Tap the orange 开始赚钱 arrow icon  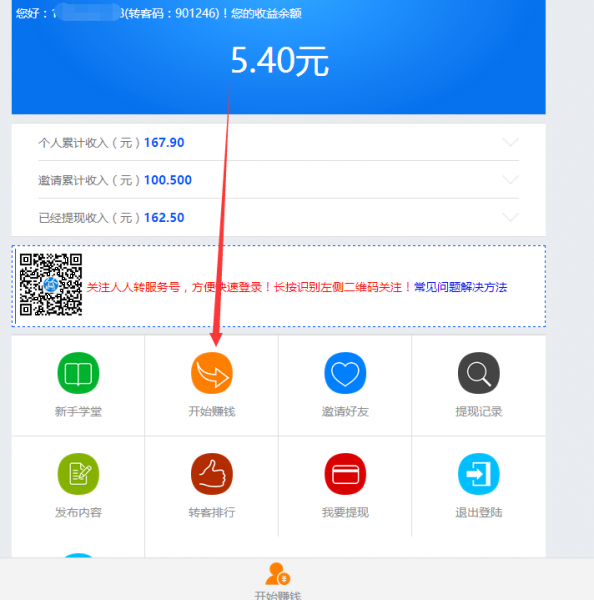212,373
